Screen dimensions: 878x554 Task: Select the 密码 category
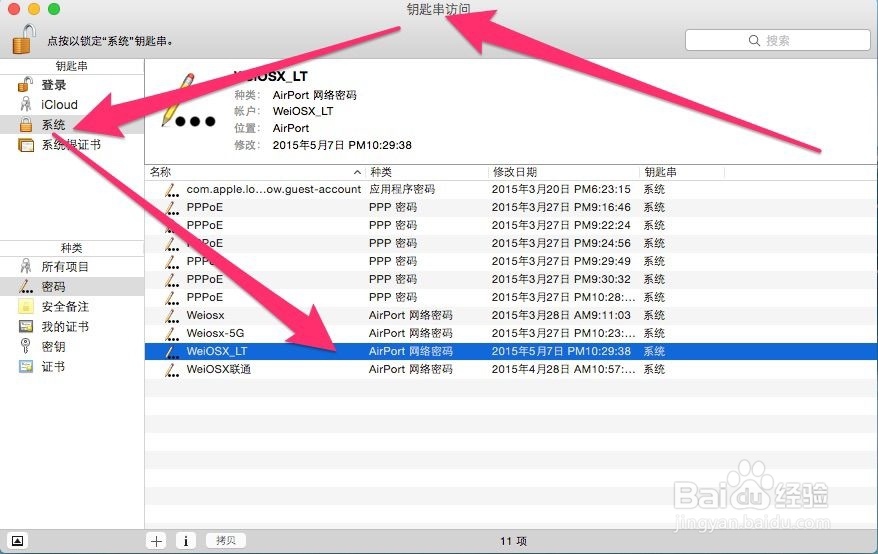tap(72, 287)
